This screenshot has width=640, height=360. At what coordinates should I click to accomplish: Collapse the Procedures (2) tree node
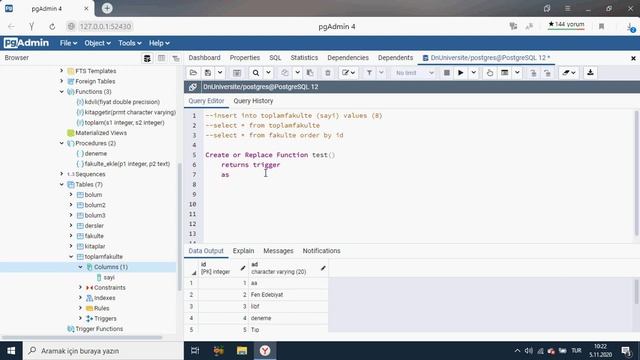click(x=62, y=143)
